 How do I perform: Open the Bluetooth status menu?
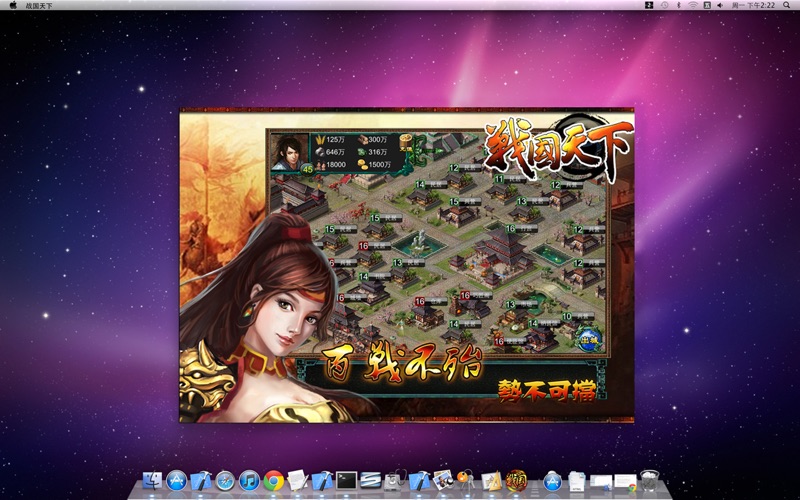pyautogui.click(x=679, y=5)
